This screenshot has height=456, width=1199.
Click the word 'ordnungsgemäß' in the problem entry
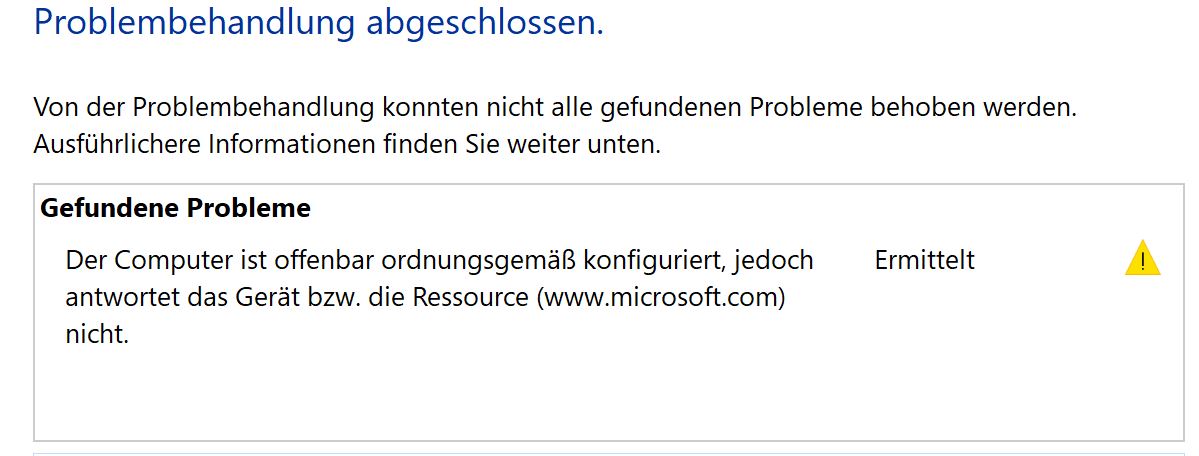pos(479,261)
